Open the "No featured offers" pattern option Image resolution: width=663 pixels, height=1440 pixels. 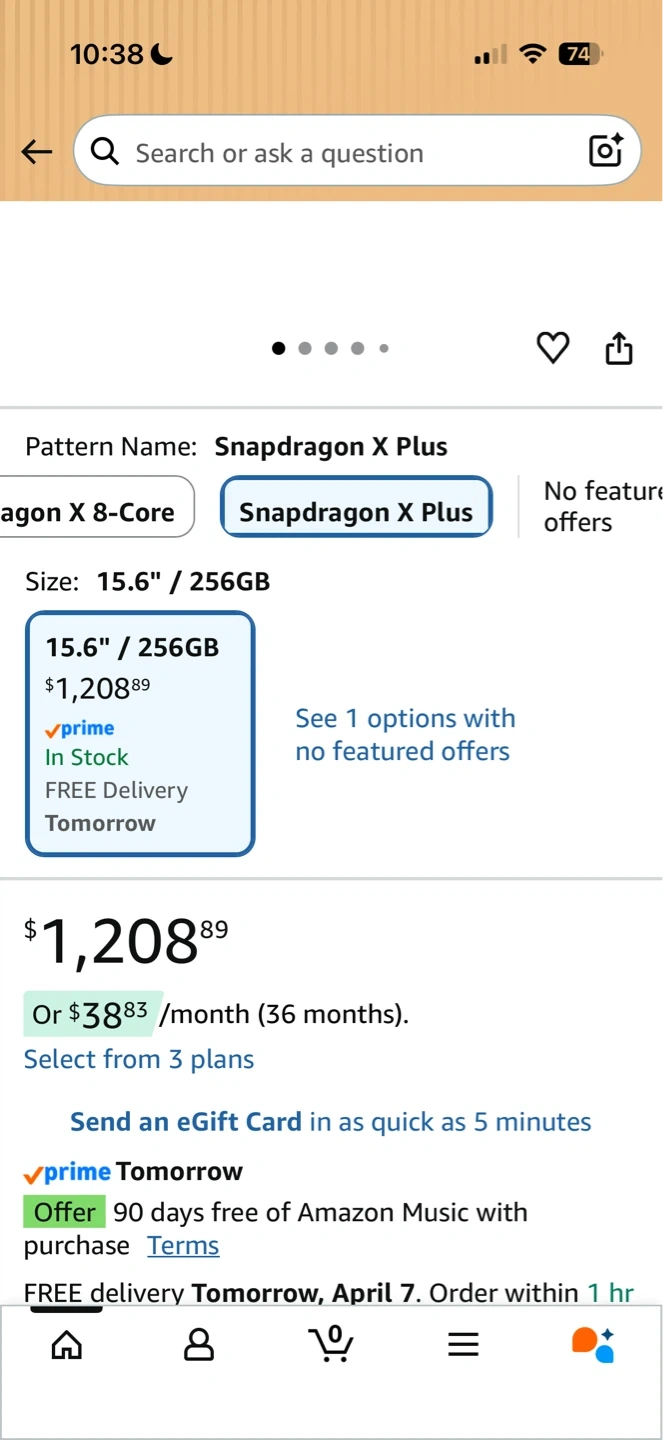pos(600,506)
